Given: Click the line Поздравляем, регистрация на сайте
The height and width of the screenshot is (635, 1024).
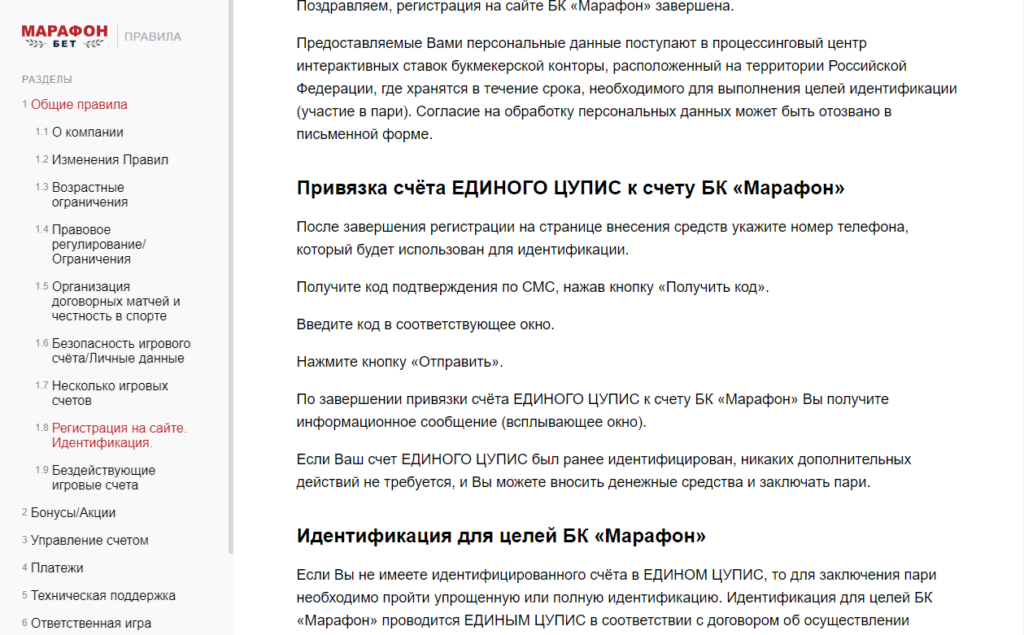Looking at the screenshot, I should coord(515,7).
